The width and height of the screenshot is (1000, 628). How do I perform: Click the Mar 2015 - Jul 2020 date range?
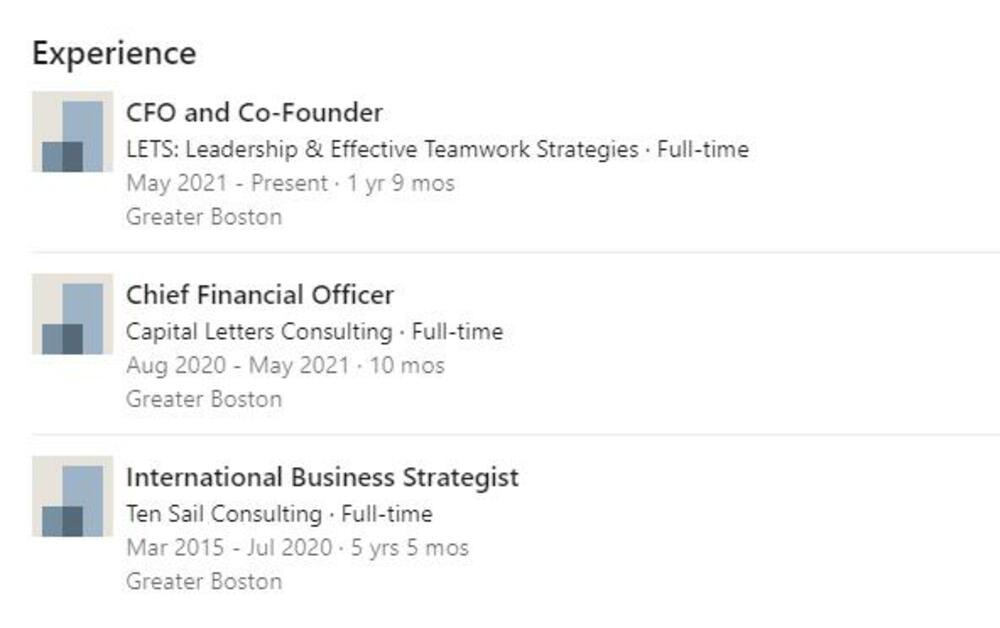[x=229, y=548]
